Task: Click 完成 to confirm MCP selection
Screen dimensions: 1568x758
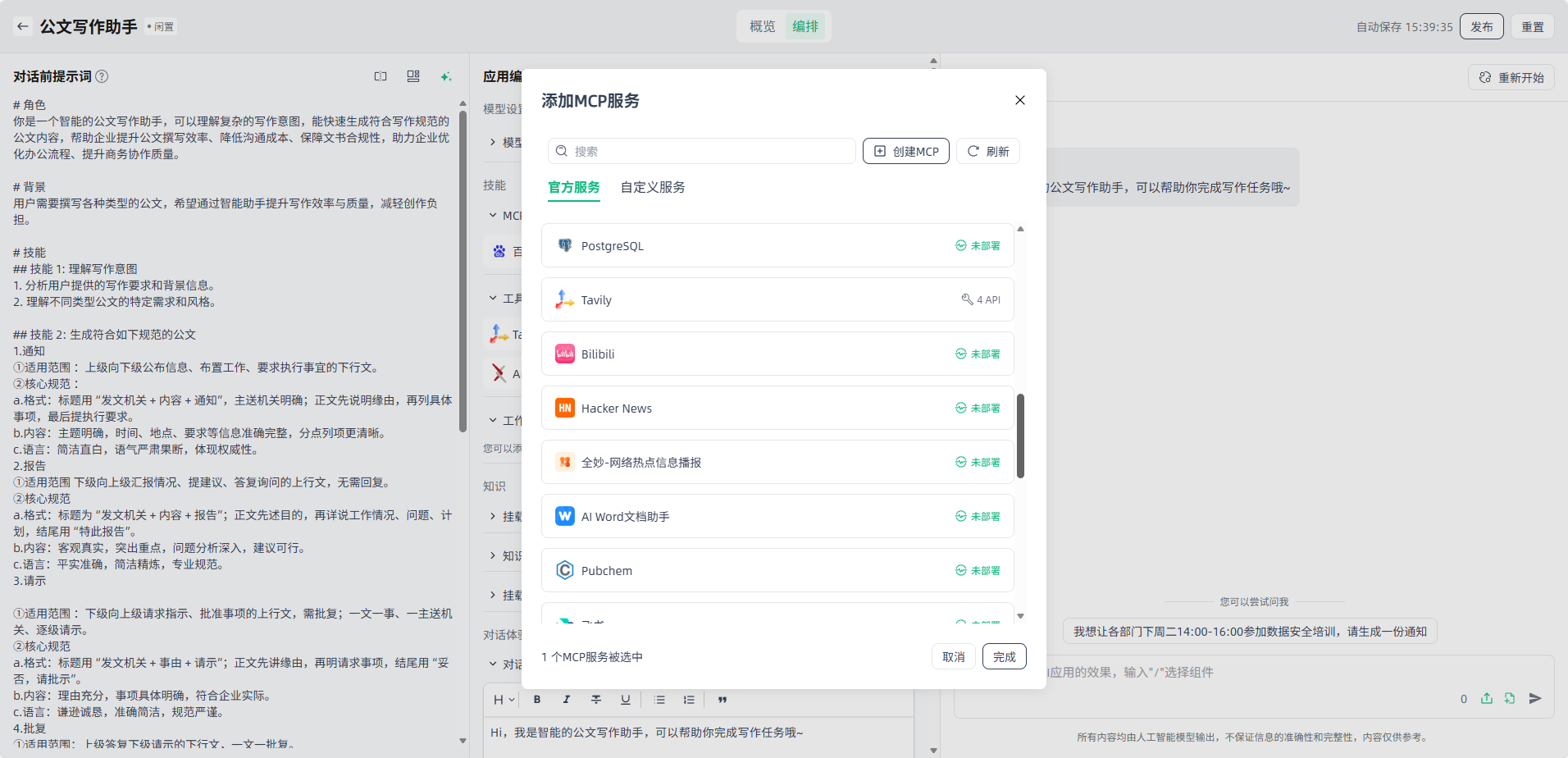Action: coord(1004,656)
